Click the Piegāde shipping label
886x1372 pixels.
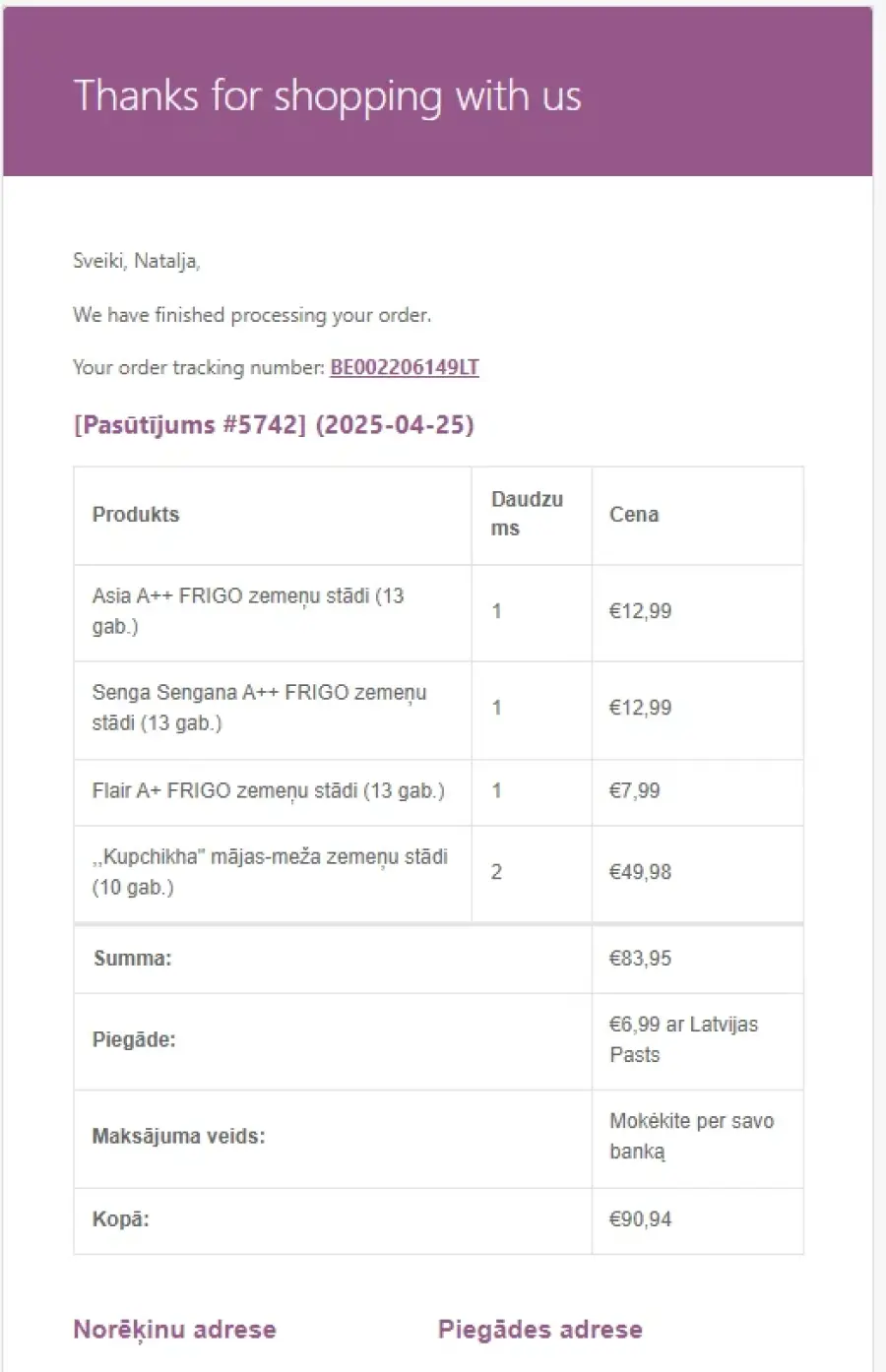click(134, 1039)
